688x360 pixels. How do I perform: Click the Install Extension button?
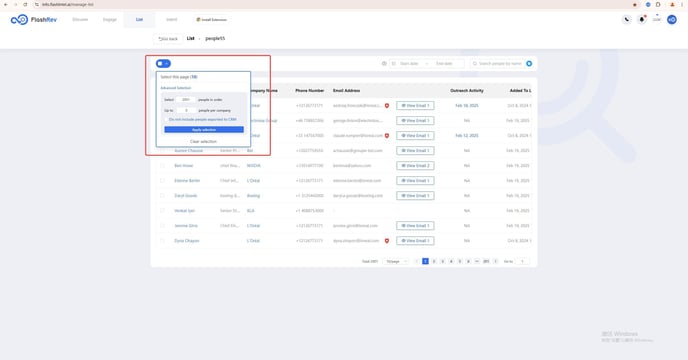[x=211, y=20]
